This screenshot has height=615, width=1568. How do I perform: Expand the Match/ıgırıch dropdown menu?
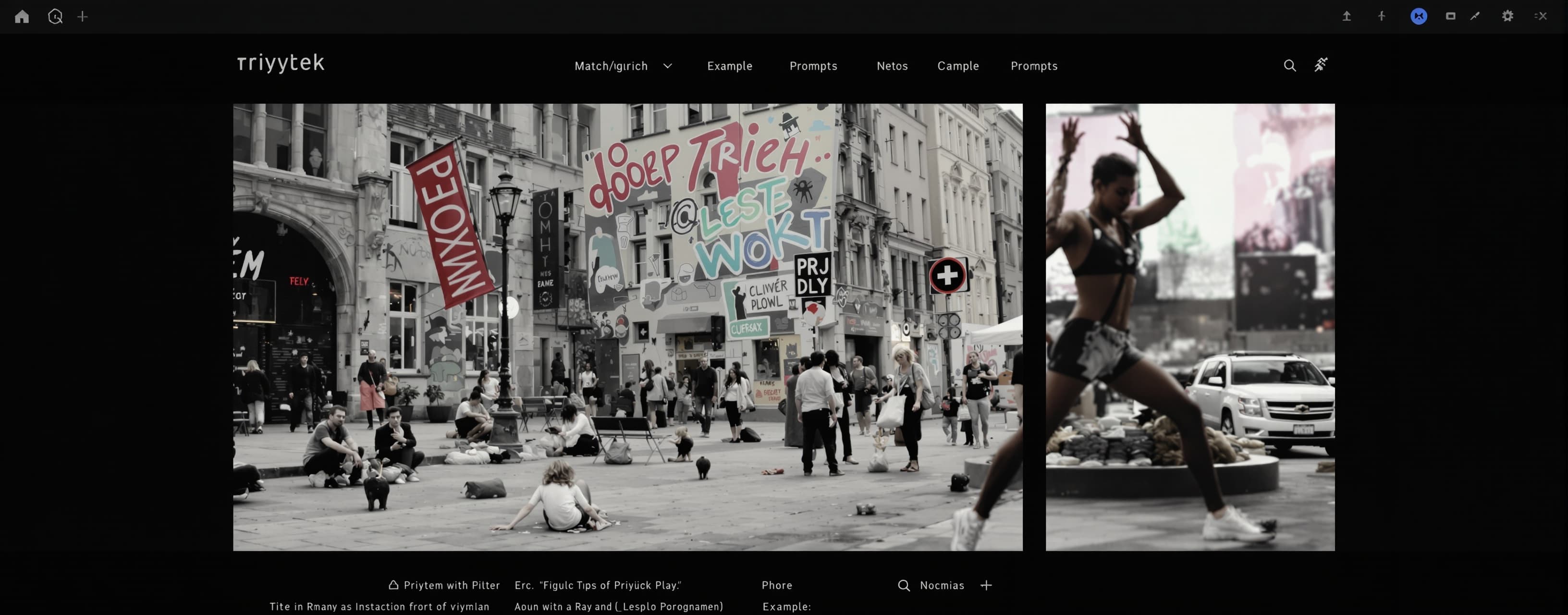click(623, 66)
